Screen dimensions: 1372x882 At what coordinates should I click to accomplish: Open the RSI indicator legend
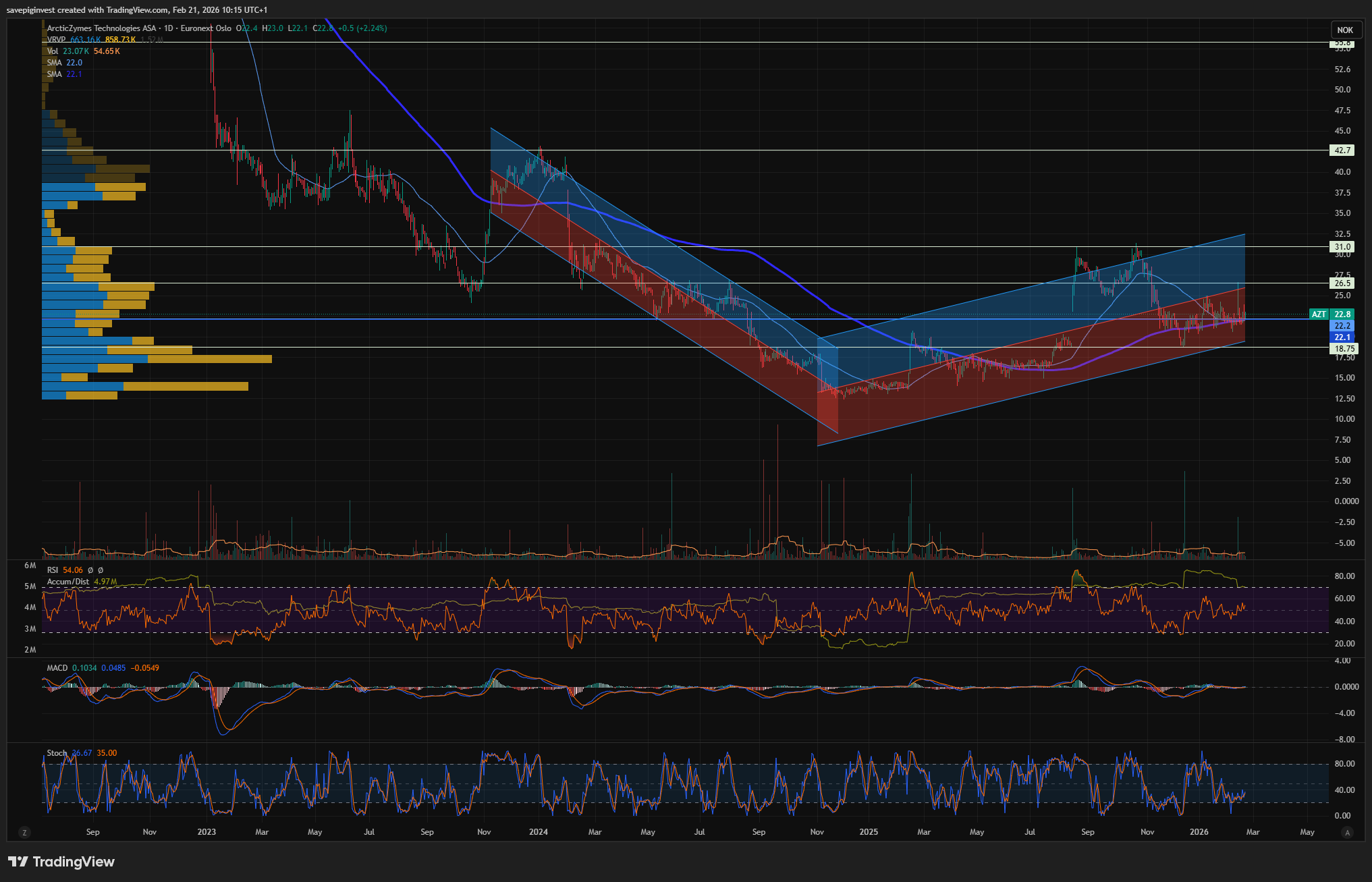click(53, 570)
